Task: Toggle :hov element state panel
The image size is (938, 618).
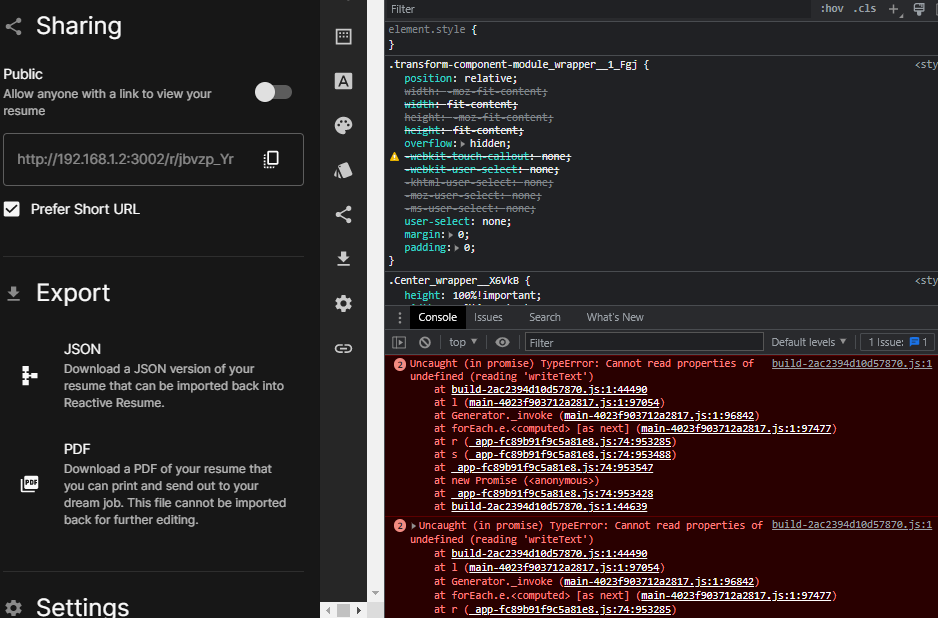Action: coord(832,8)
